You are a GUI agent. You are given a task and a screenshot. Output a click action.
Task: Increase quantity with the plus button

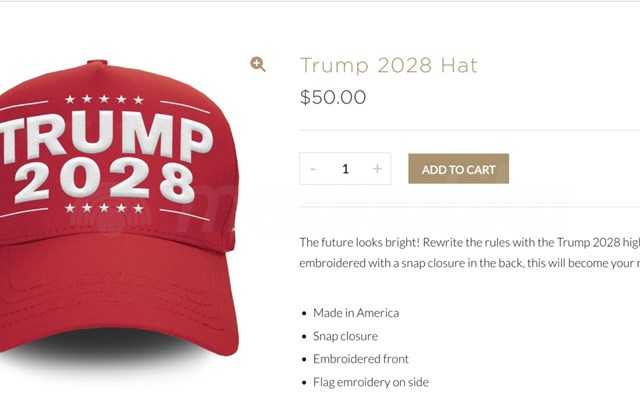[x=378, y=169]
